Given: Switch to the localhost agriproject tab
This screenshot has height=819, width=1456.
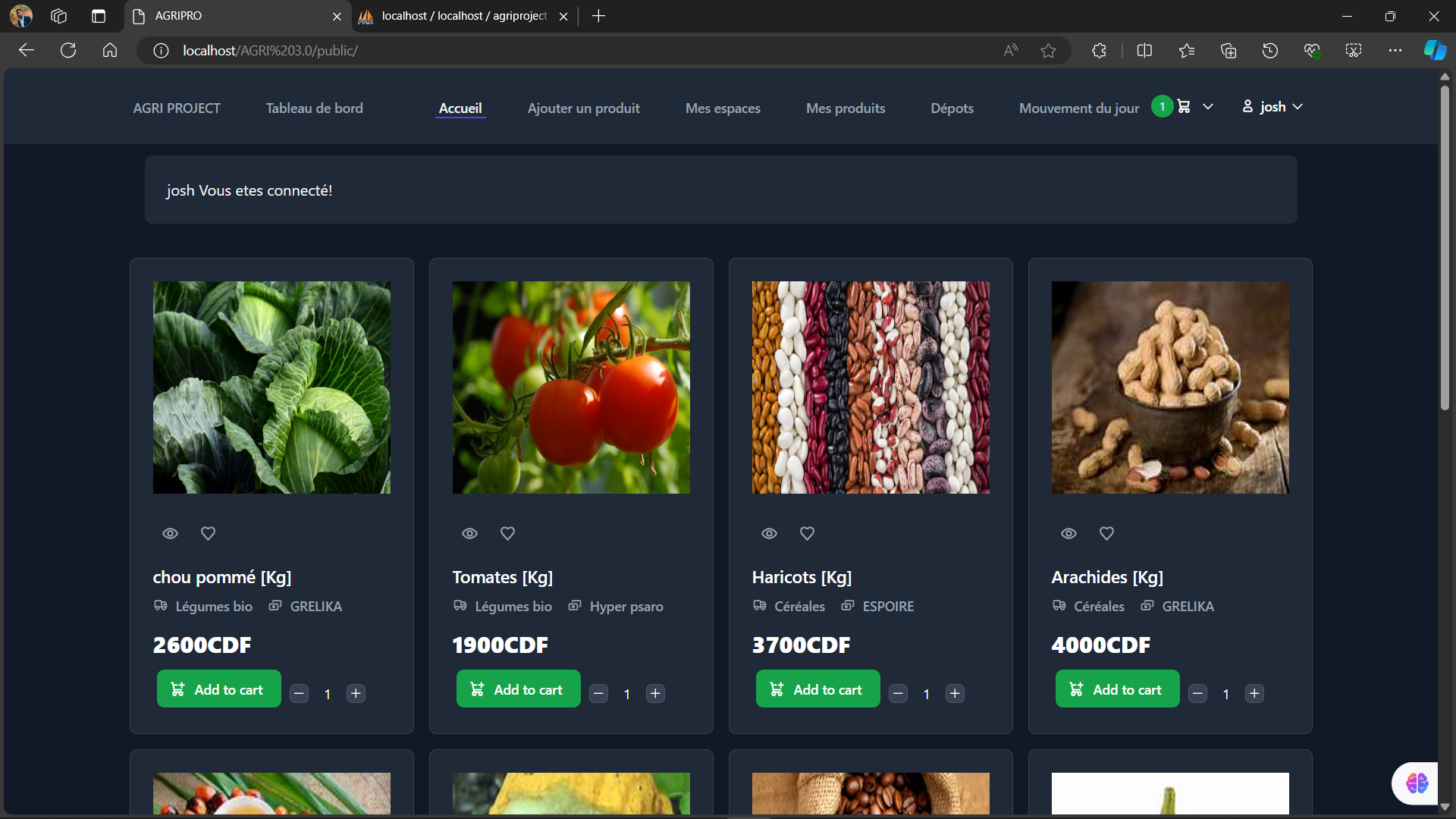Looking at the screenshot, I should (x=464, y=16).
